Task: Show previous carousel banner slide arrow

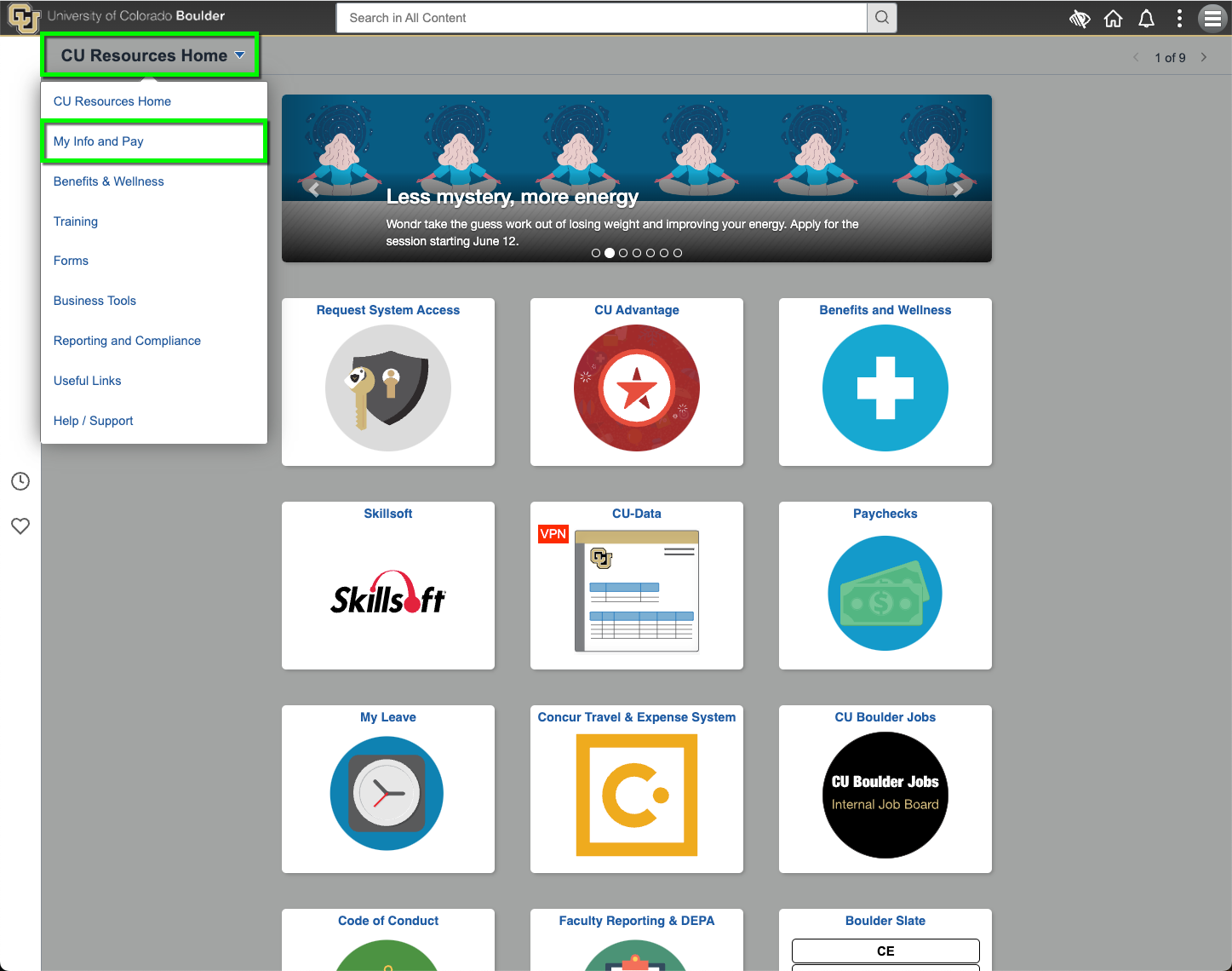Action: pos(314,190)
